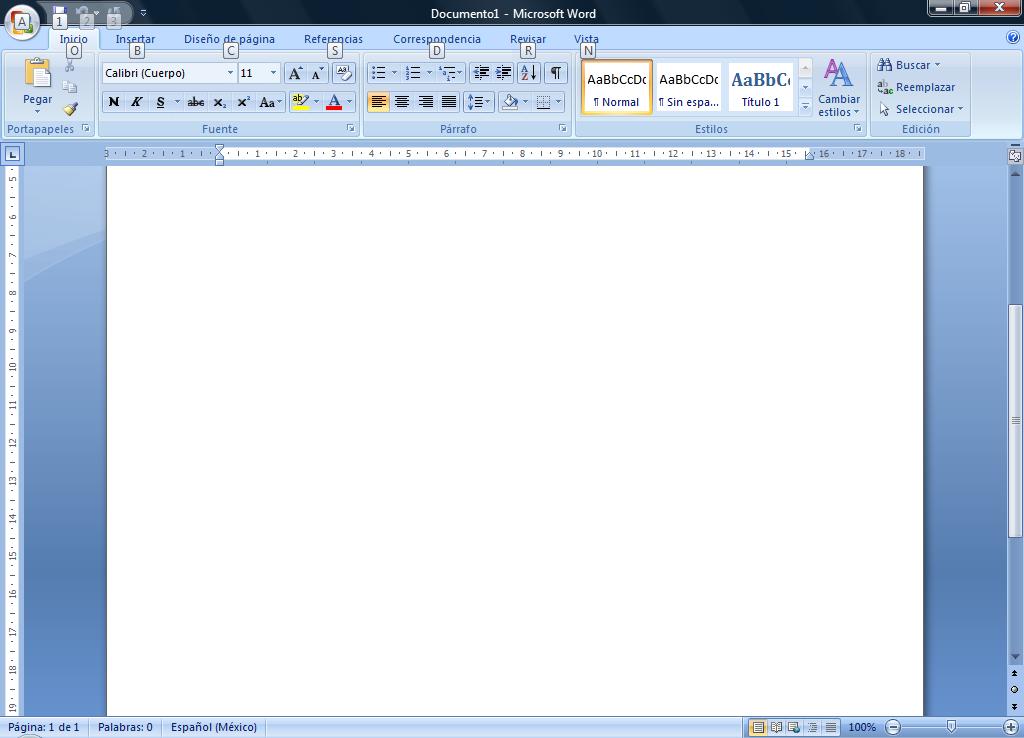Click the Clear Formatting icon
1024x738 pixels.
coord(344,73)
